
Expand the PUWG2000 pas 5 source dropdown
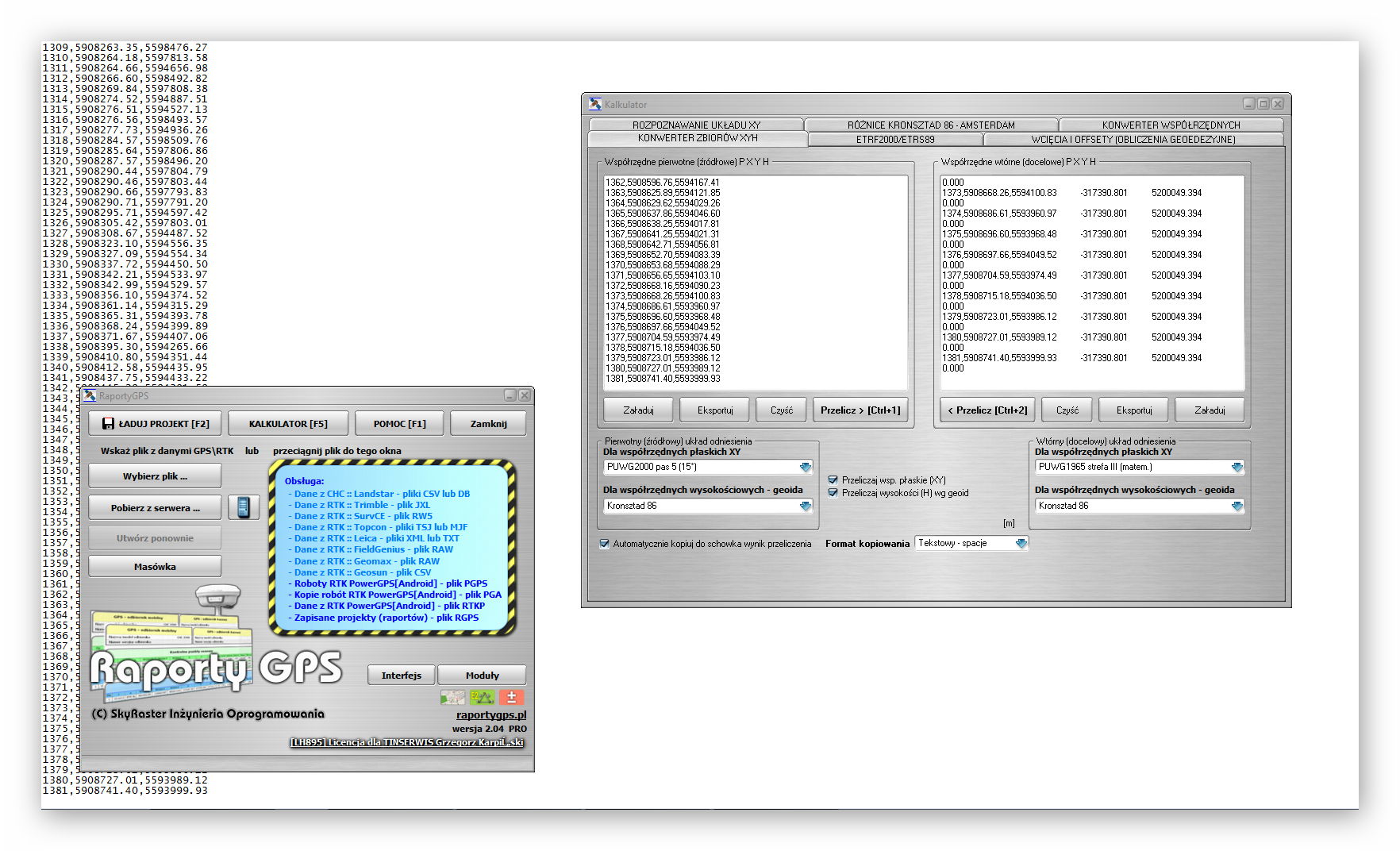(806, 468)
